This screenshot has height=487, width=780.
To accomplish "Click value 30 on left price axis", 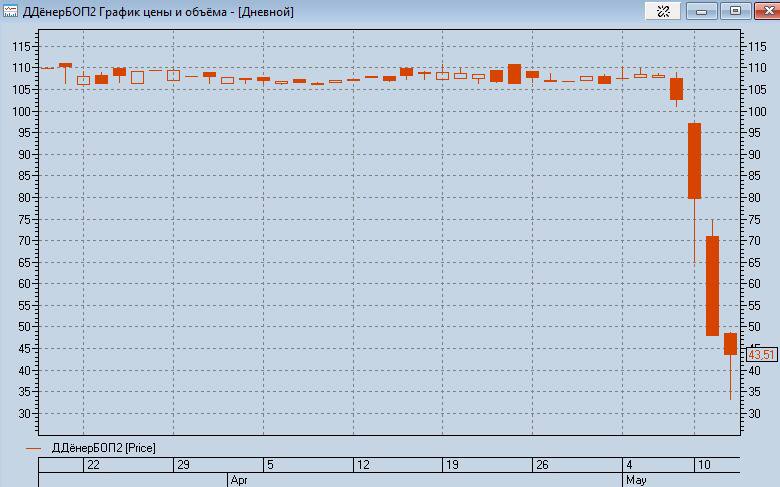I will coord(24,414).
